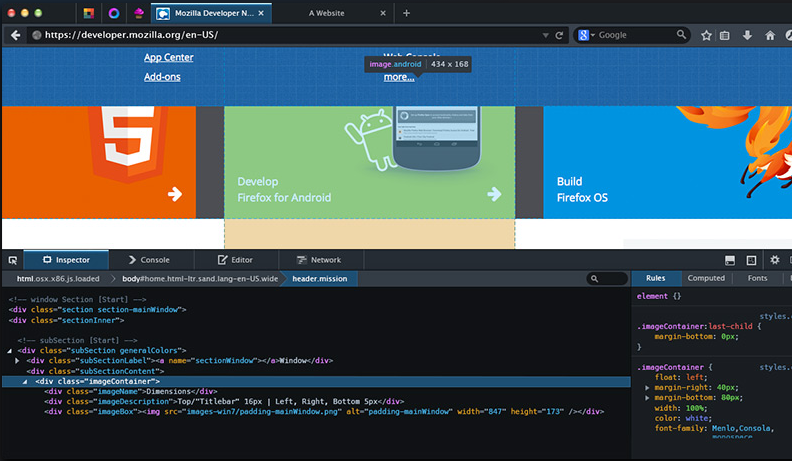The height and width of the screenshot is (461, 792).
Task: Select the Inspector devtools tab
Action: point(66,260)
